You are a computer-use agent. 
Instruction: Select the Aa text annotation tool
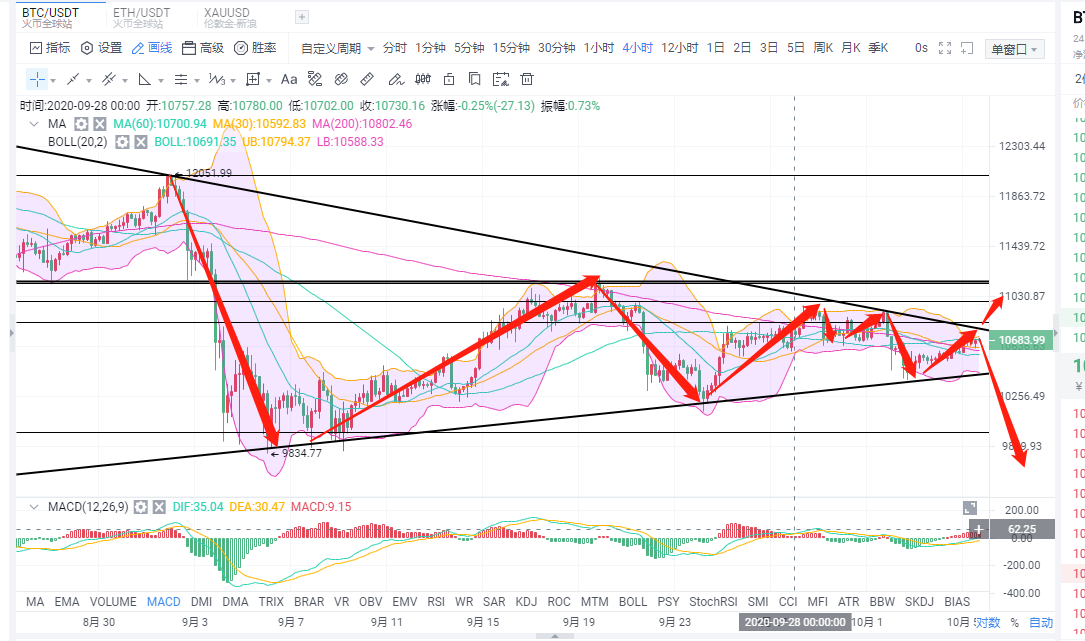pyautogui.click(x=289, y=79)
